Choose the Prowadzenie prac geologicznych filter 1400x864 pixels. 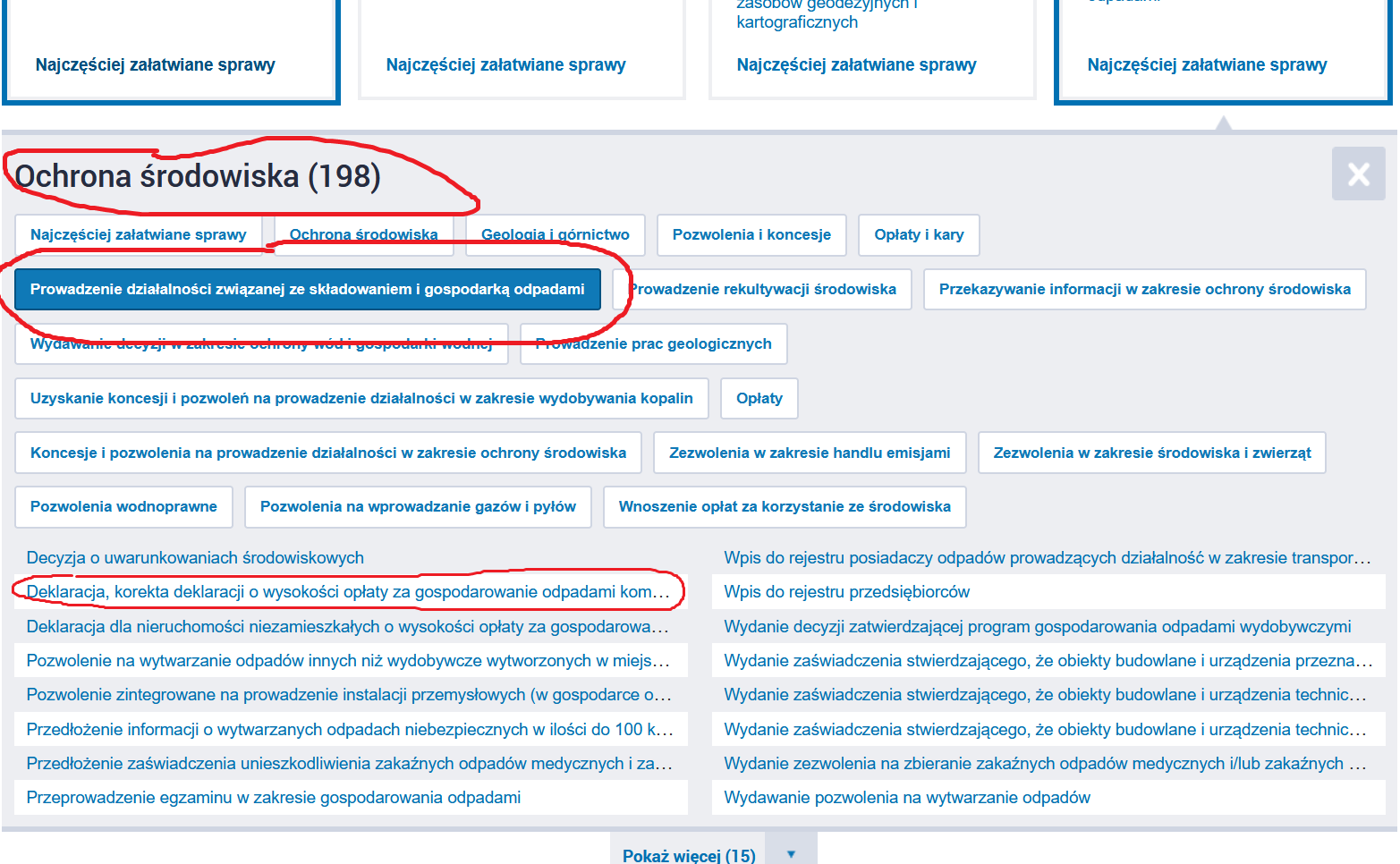653,344
